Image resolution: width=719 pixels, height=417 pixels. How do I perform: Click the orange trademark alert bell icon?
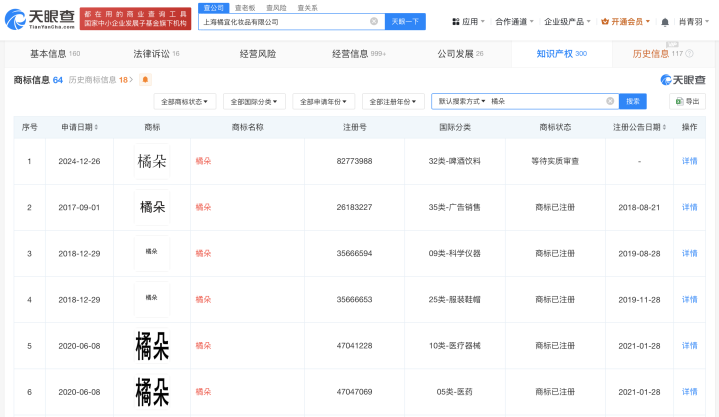pos(146,79)
